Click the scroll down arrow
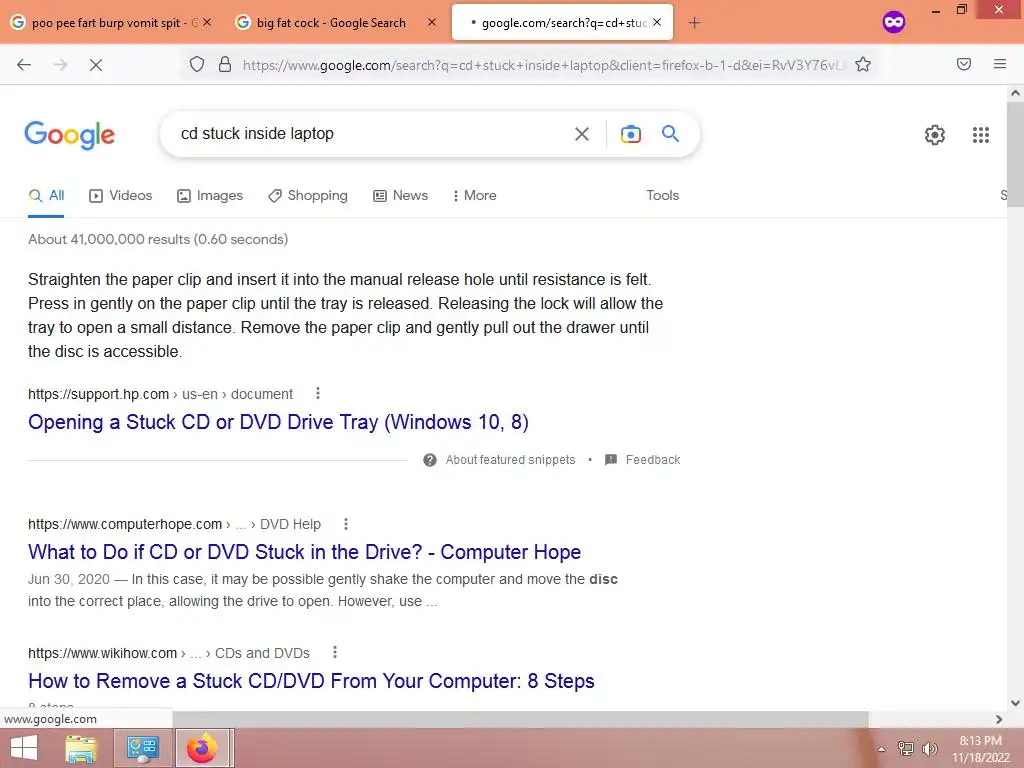The image size is (1024, 768). click(x=1015, y=703)
